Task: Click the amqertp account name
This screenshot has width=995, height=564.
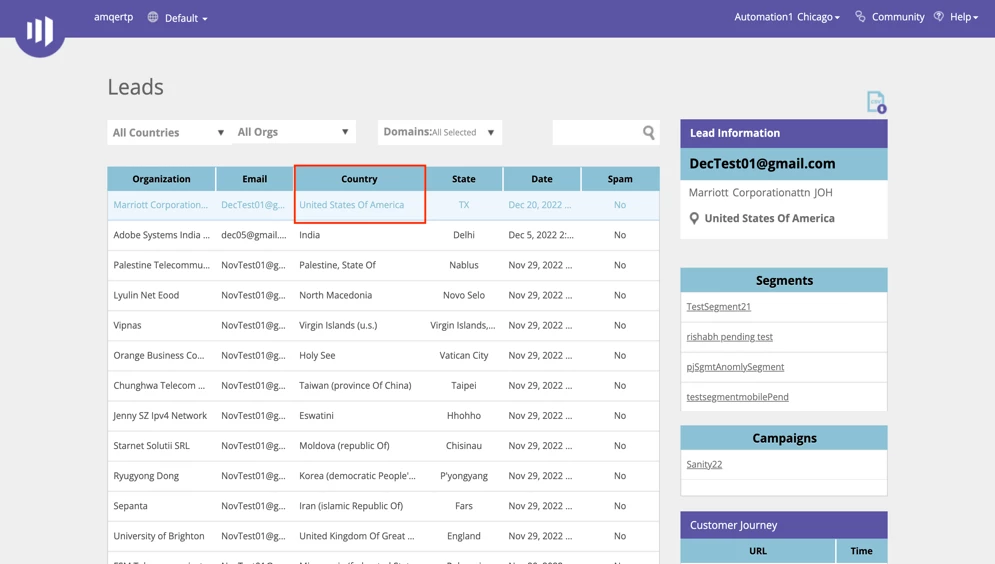Action: coord(114,17)
